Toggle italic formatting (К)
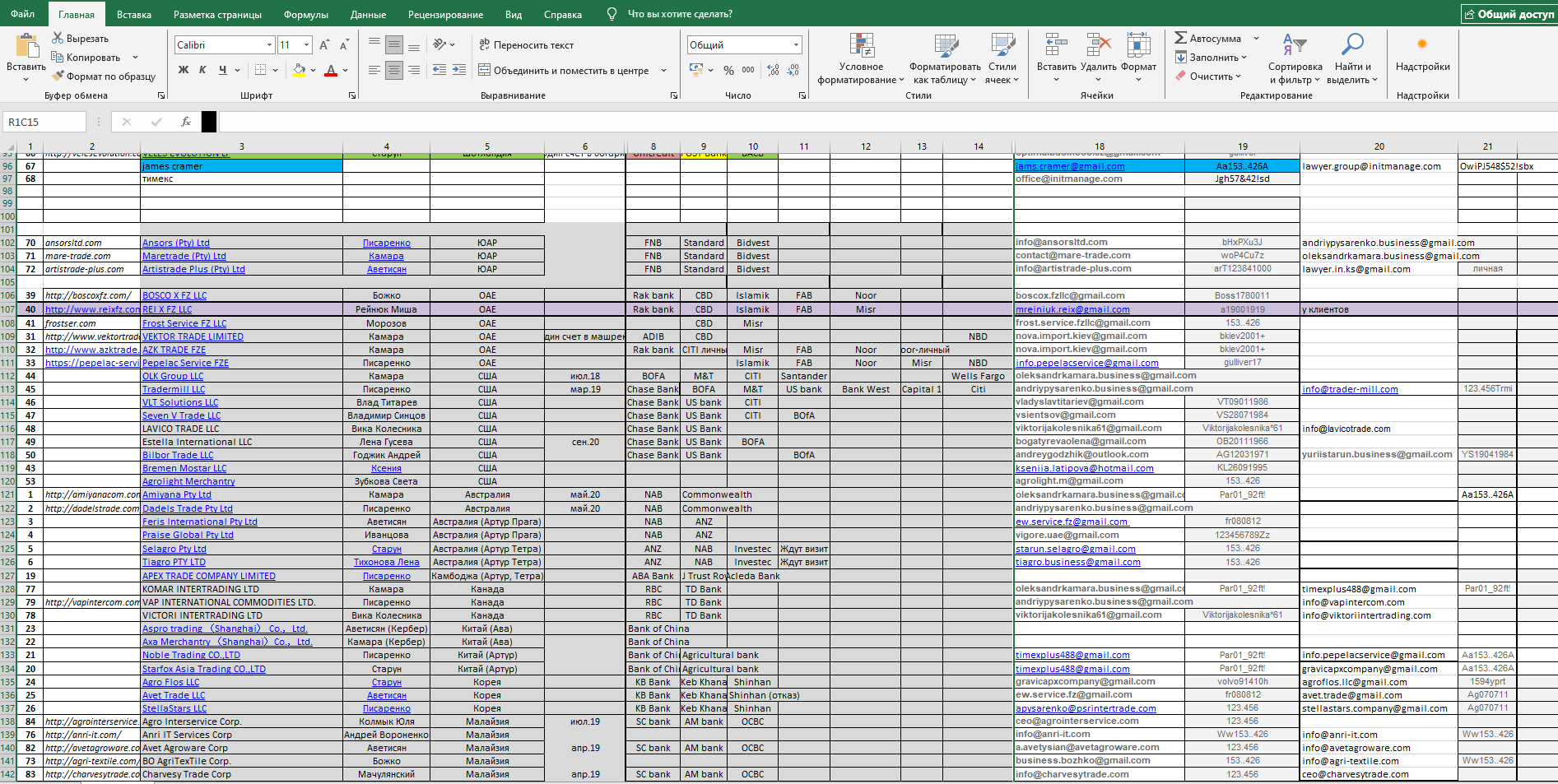 [202, 70]
